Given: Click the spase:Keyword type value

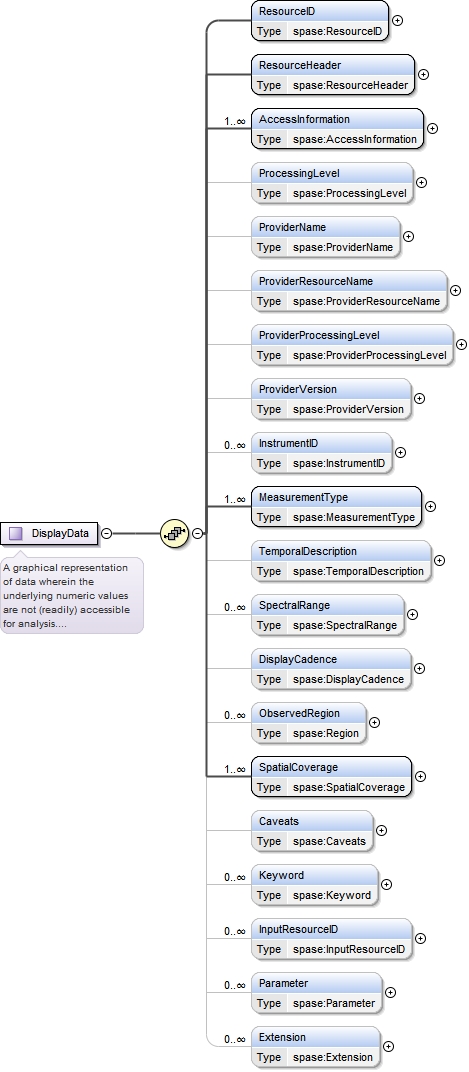Looking at the screenshot, I should pyautogui.click(x=332, y=896).
